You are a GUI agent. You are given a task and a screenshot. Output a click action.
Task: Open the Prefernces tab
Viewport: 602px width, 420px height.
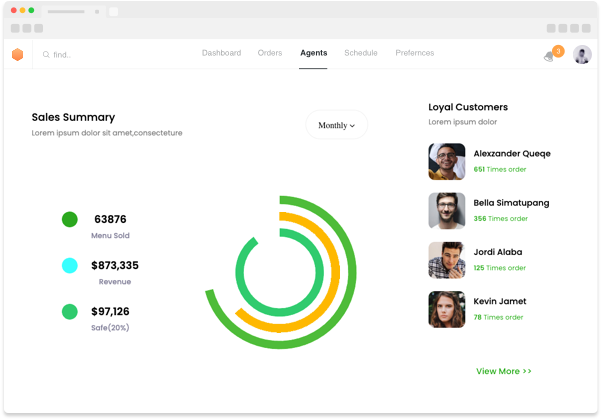414,53
